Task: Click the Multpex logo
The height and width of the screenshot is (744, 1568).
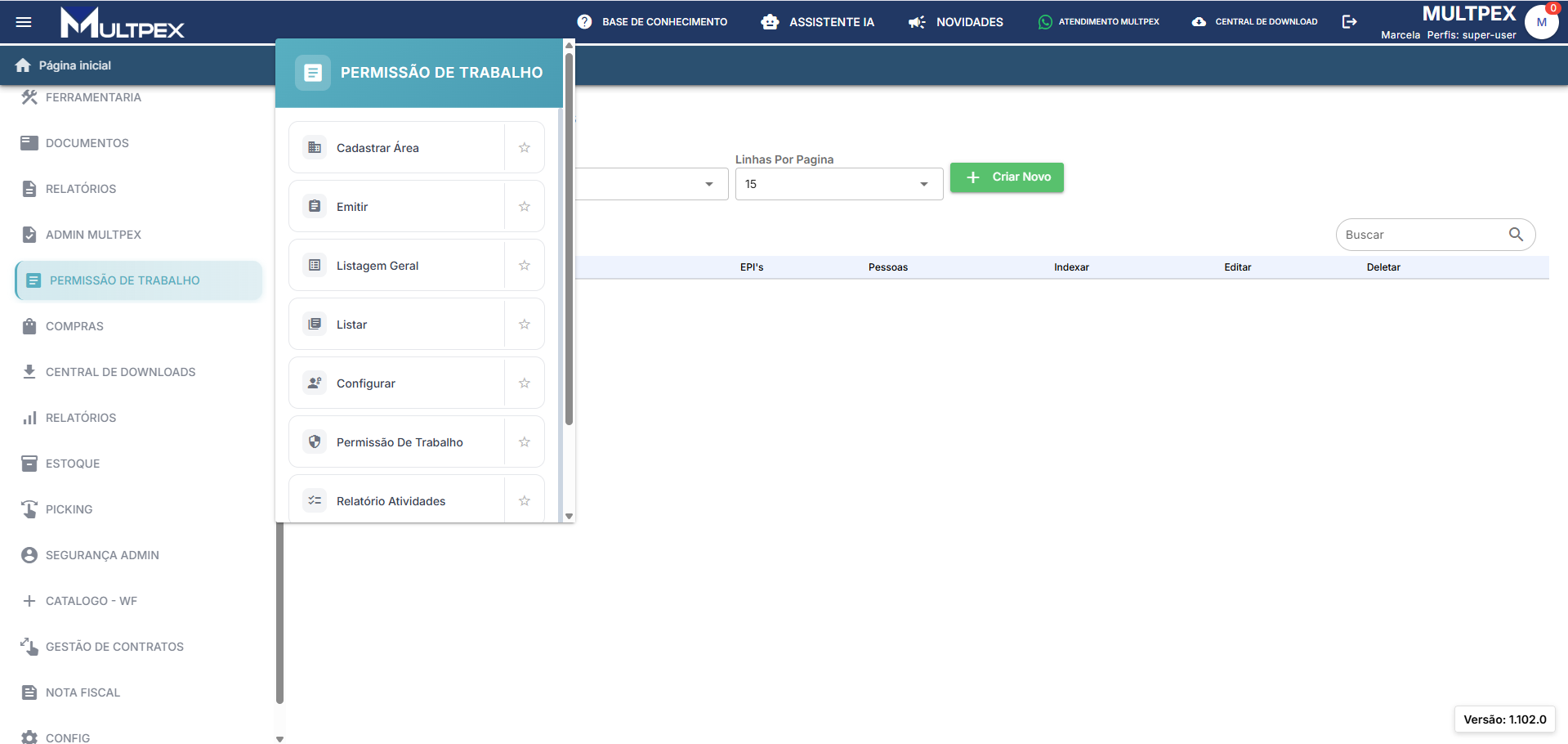Action: tap(123, 23)
